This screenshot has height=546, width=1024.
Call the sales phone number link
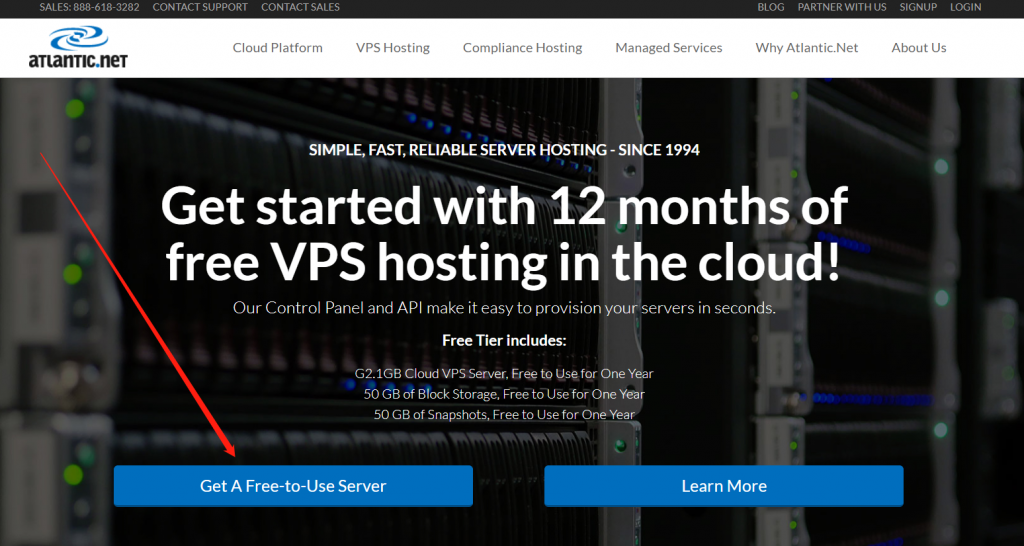point(89,7)
